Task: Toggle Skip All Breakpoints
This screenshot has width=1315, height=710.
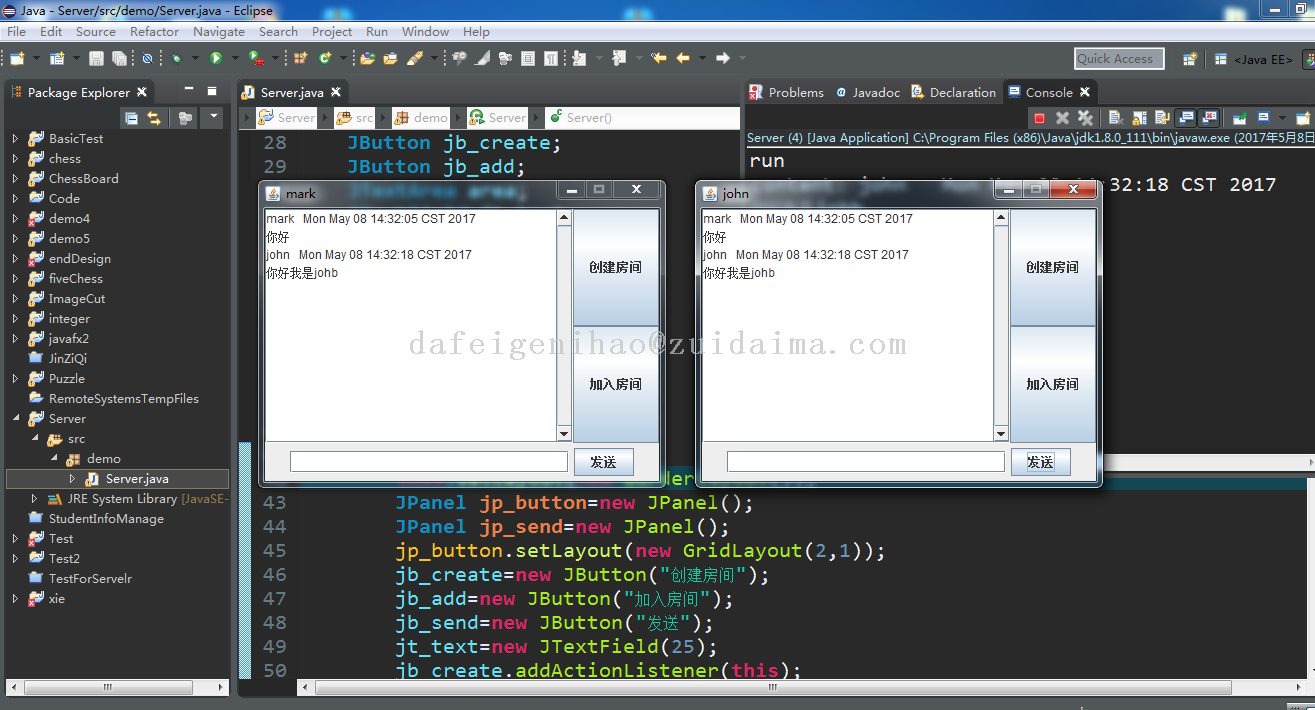Action: tap(147, 58)
